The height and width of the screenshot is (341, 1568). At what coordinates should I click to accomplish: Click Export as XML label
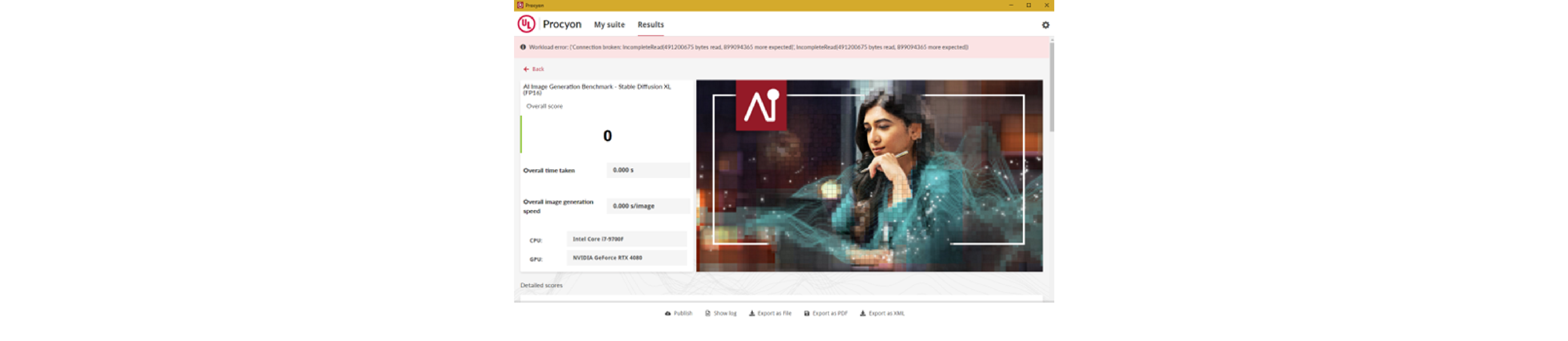886,314
